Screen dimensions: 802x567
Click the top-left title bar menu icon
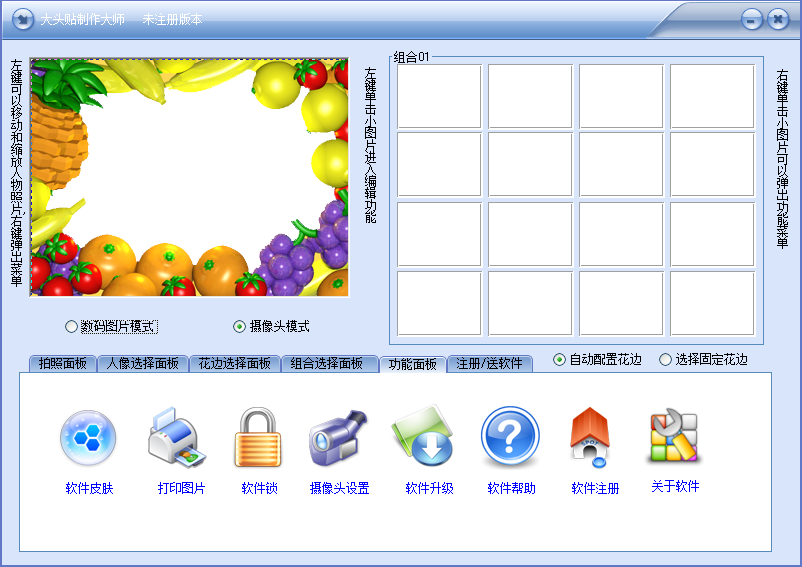(x=21, y=19)
